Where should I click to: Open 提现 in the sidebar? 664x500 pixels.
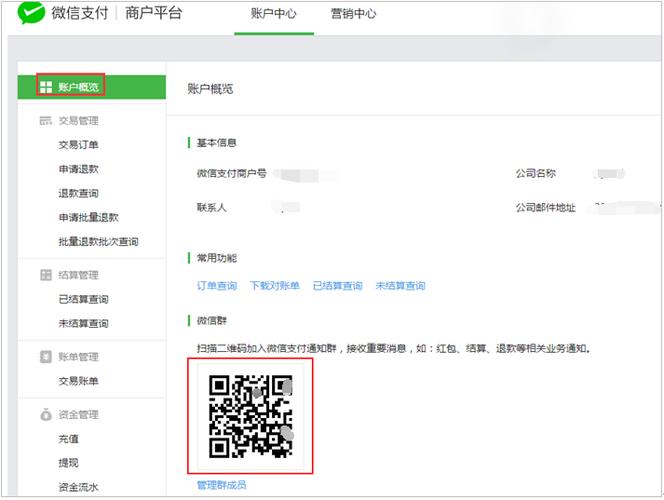[x=69, y=463]
